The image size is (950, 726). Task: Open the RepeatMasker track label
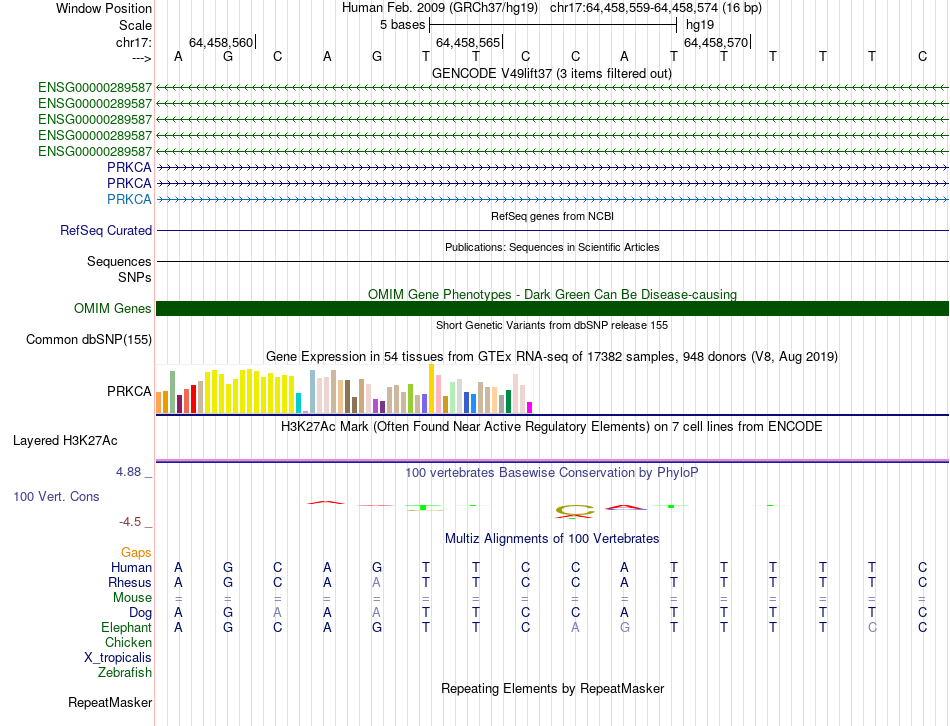110,702
